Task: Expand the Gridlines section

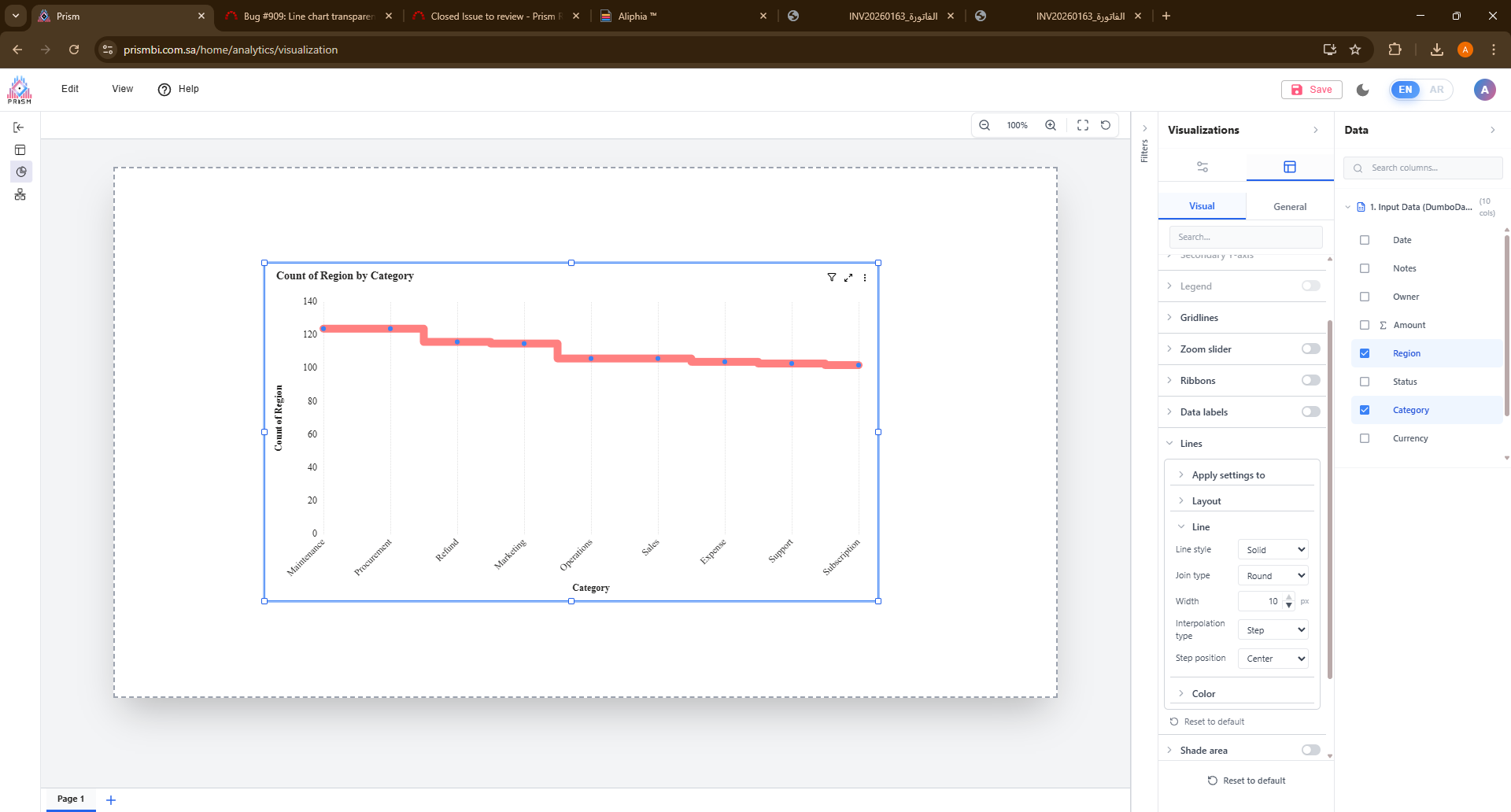Action: pyautogui.click(x=1199, y=318)
